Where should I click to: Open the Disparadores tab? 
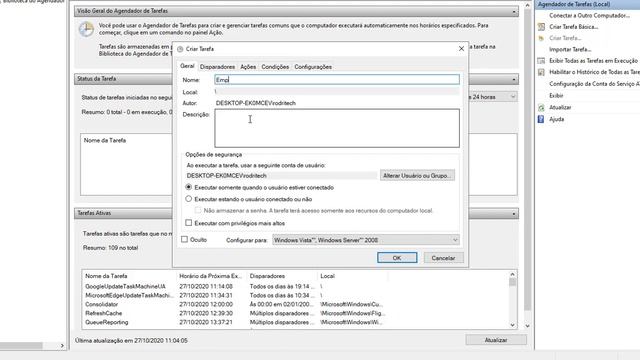217,67
